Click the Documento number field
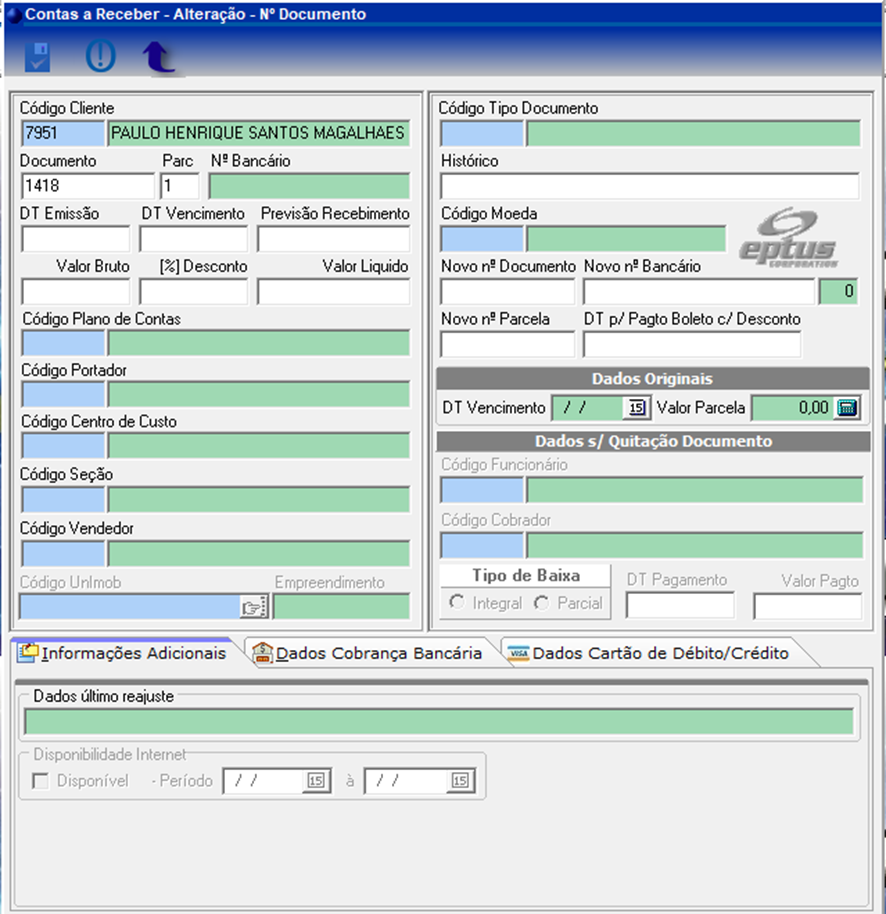Screen dimensions: 886x914 point(87,186)
